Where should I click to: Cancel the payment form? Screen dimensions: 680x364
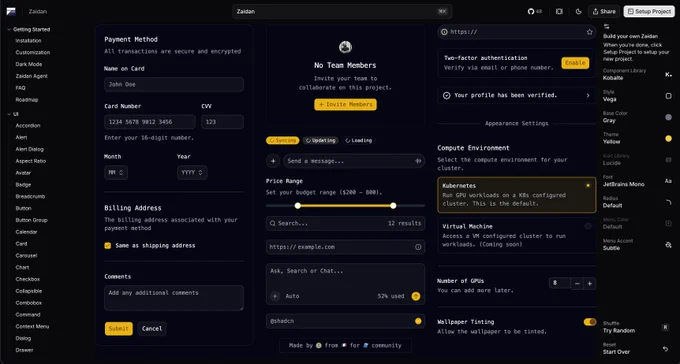(152, 329)
